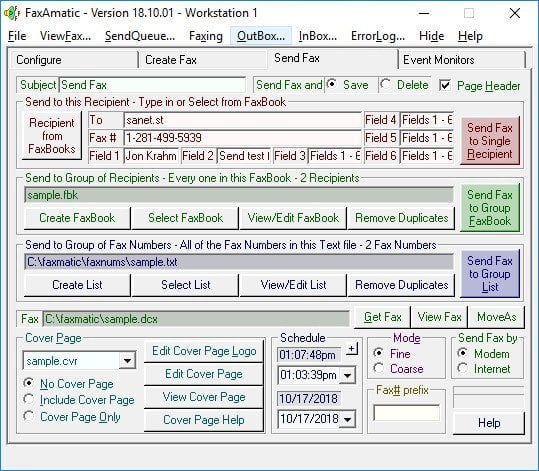
Task: Click the Subject input field
Action: 153,85
